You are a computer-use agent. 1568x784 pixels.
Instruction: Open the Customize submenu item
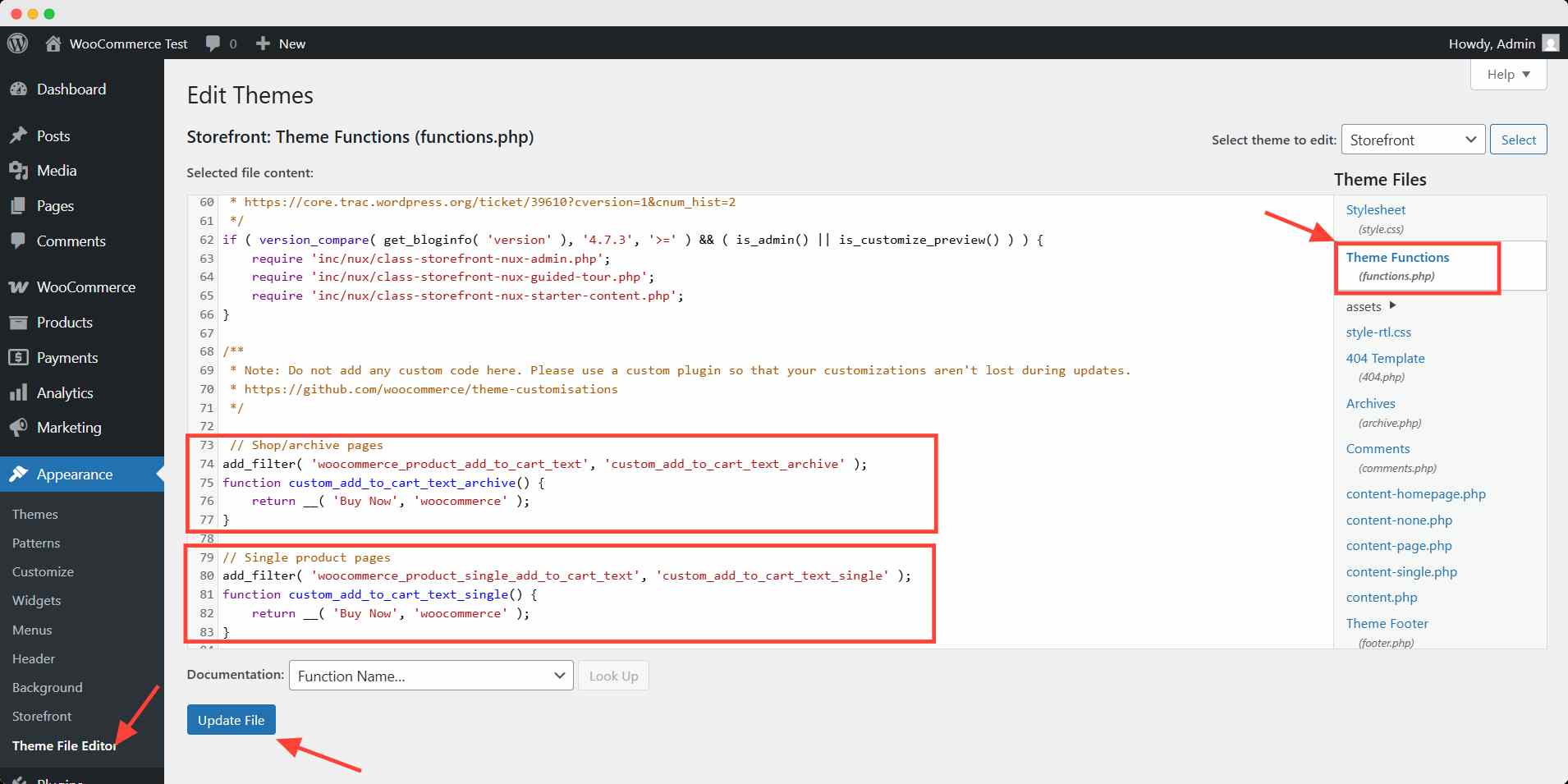click(43, 571)
